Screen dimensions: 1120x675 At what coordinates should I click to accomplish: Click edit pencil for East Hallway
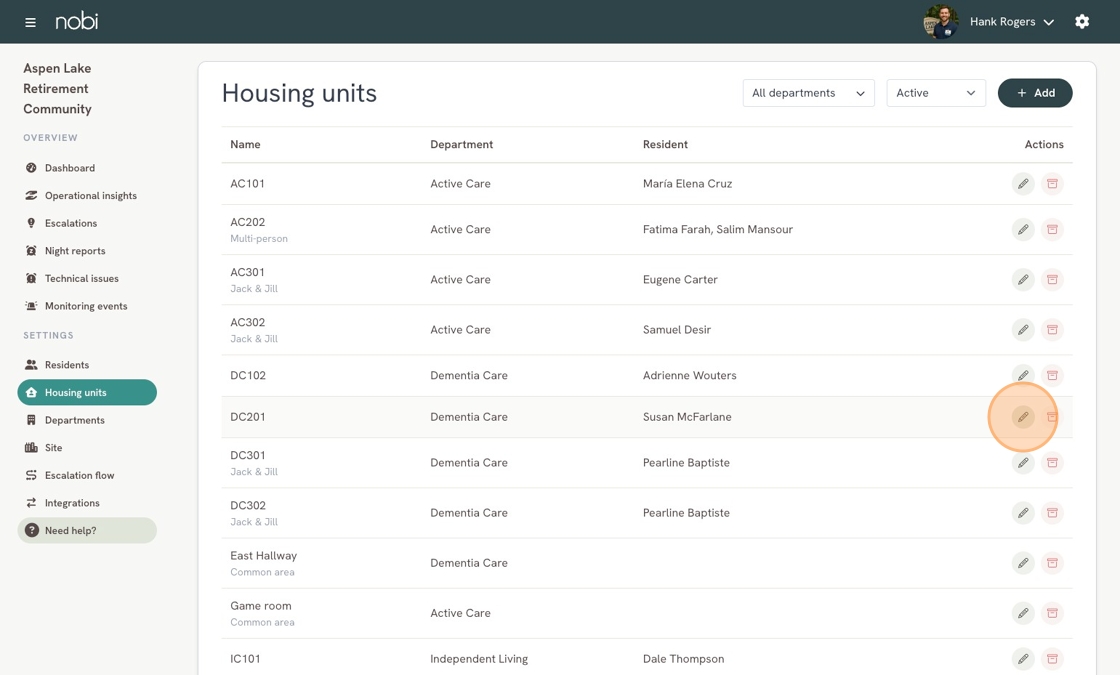[x=1023, y=563]
